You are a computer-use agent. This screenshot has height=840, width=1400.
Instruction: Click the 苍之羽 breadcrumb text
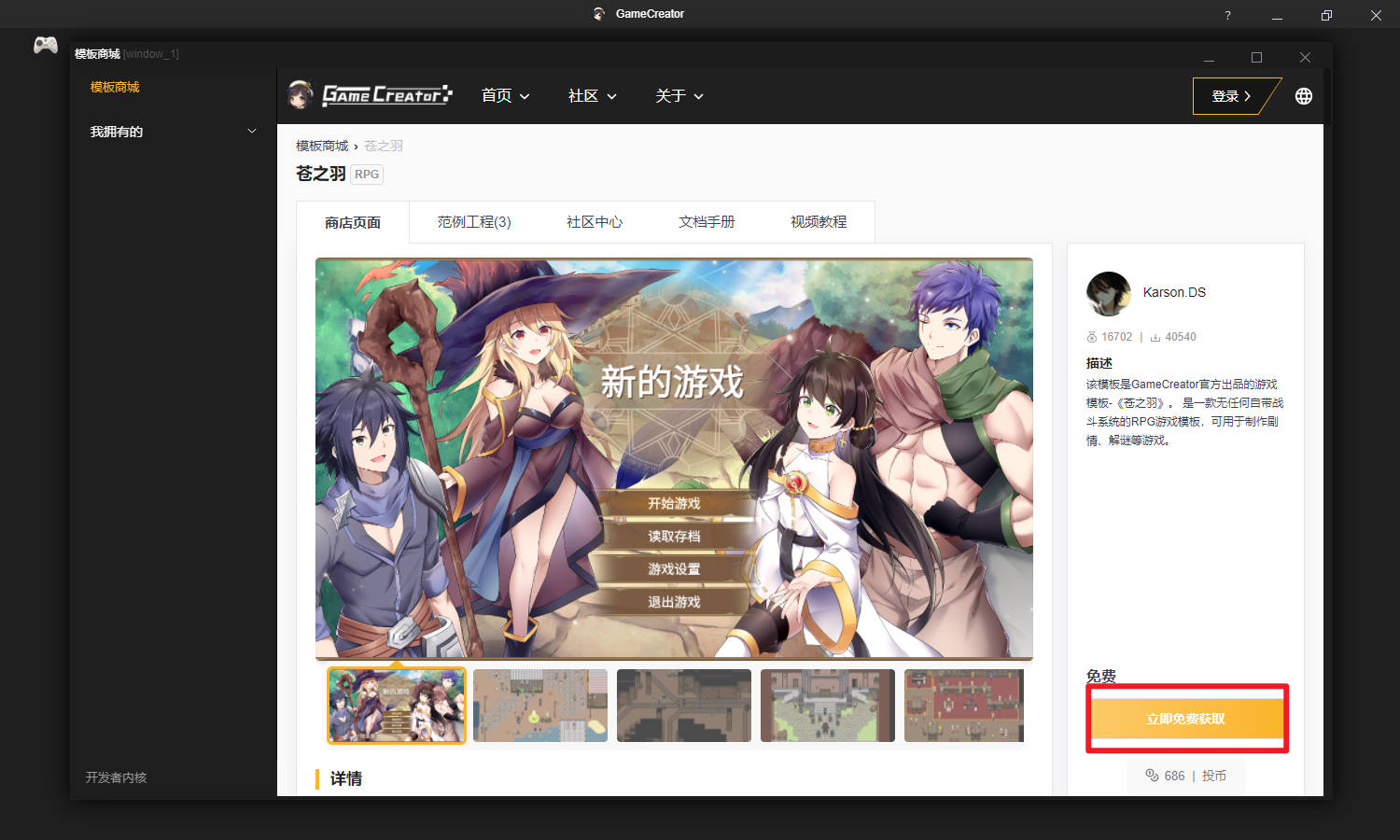[384, 146]
